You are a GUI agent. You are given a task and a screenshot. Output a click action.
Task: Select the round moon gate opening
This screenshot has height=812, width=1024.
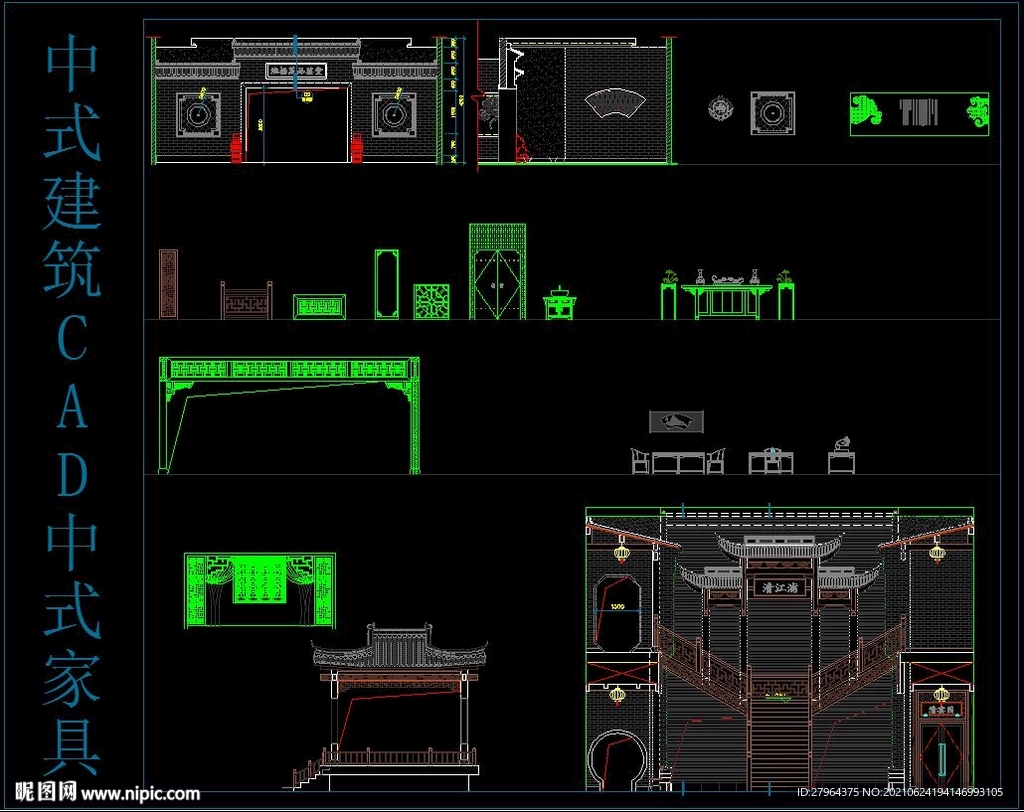point(617,760)
